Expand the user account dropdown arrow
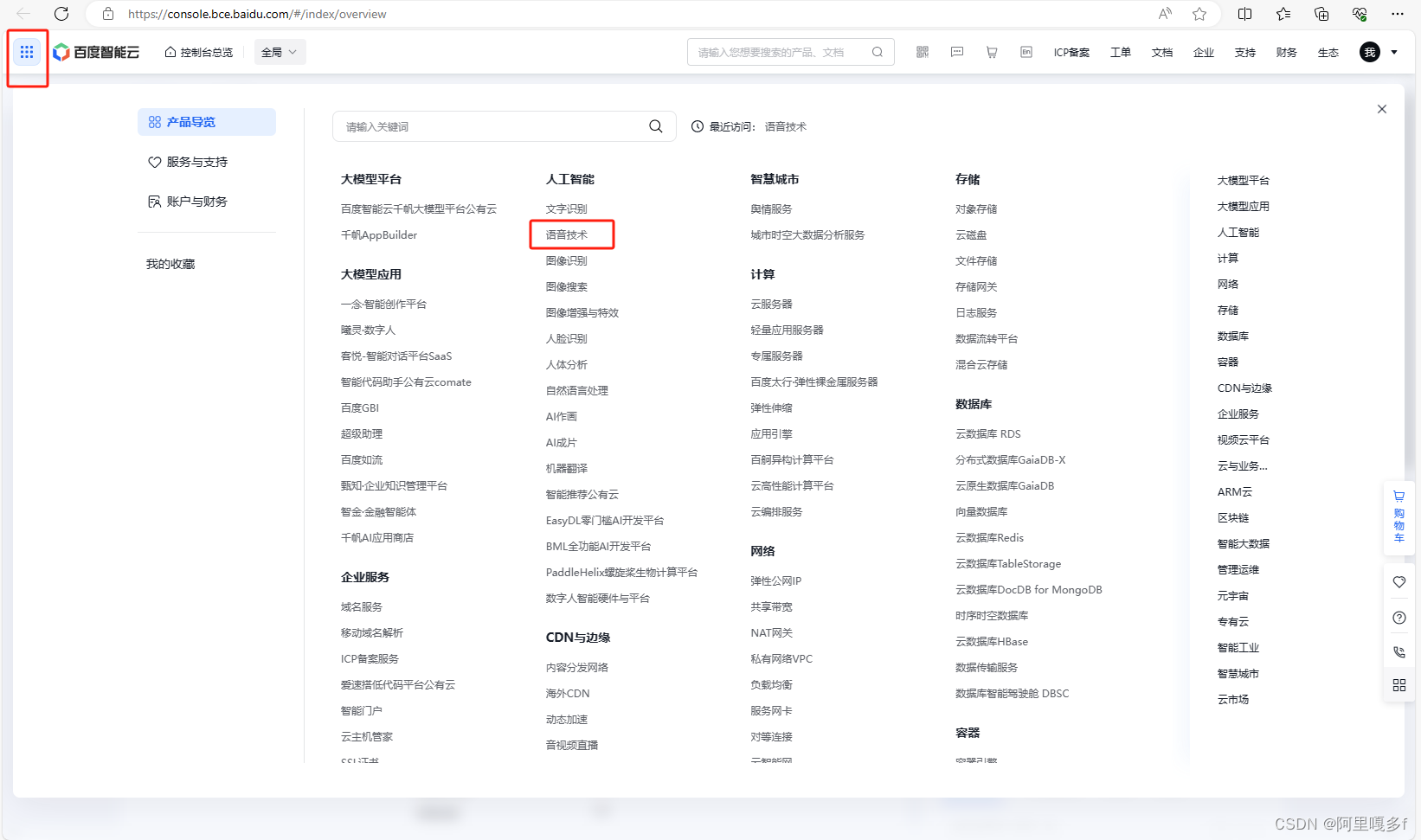The width and height of the screenshot is (1421, 840). pyautogui.click(x=1394, y=52)
